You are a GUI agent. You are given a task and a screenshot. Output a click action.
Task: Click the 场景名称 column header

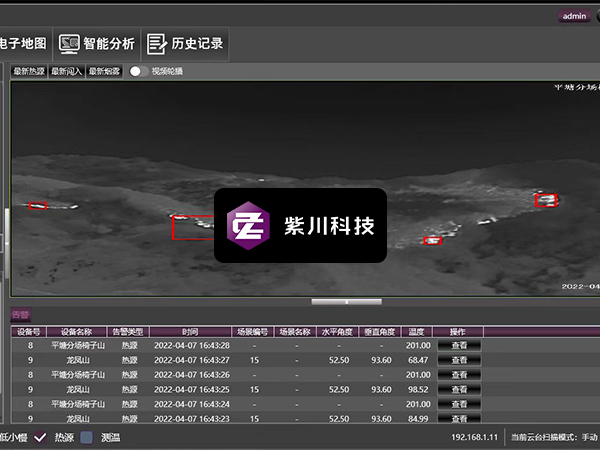tap(295, 332)
